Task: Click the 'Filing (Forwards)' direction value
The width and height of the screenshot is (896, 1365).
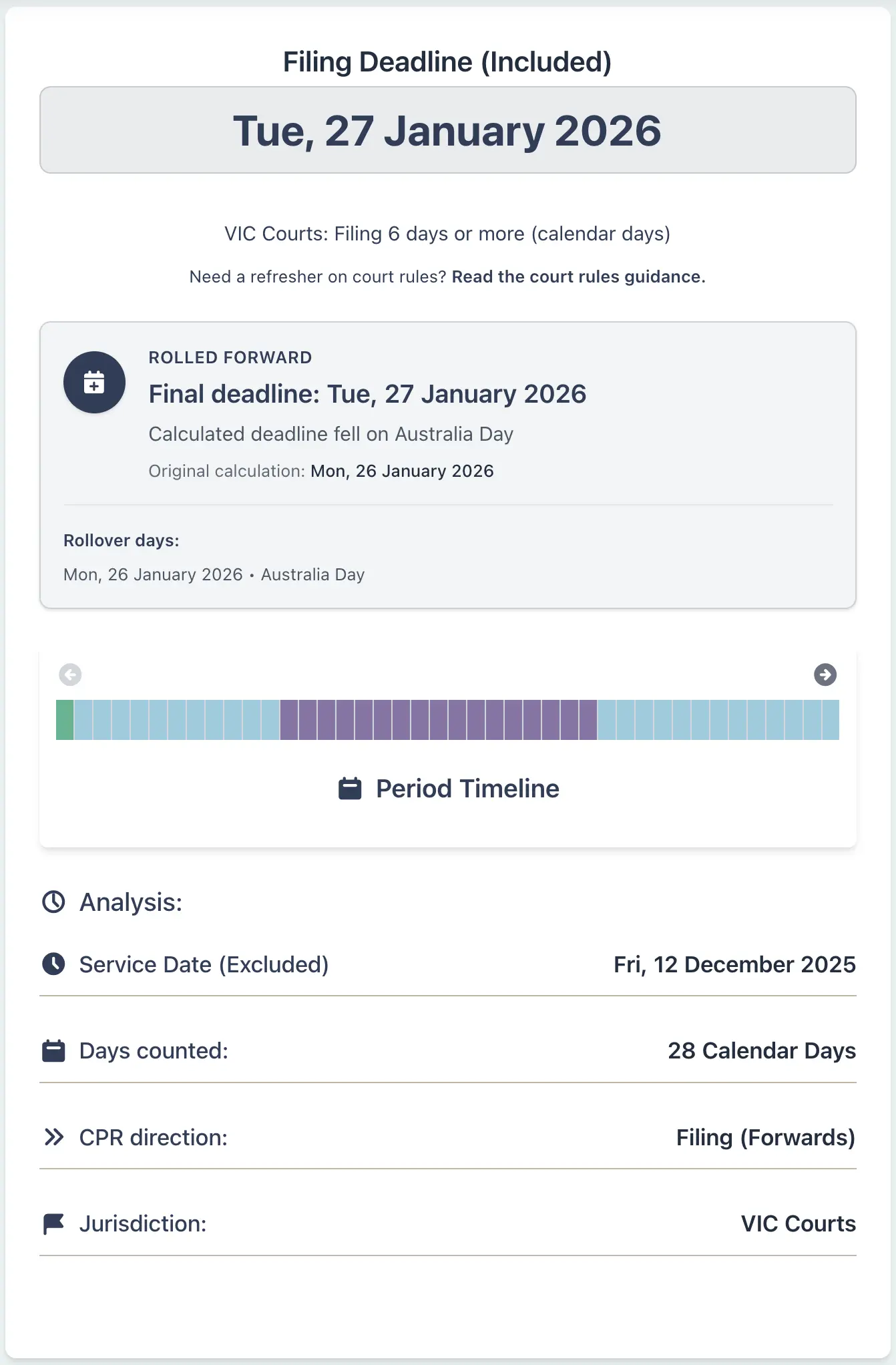Action: click(765, 1137)
